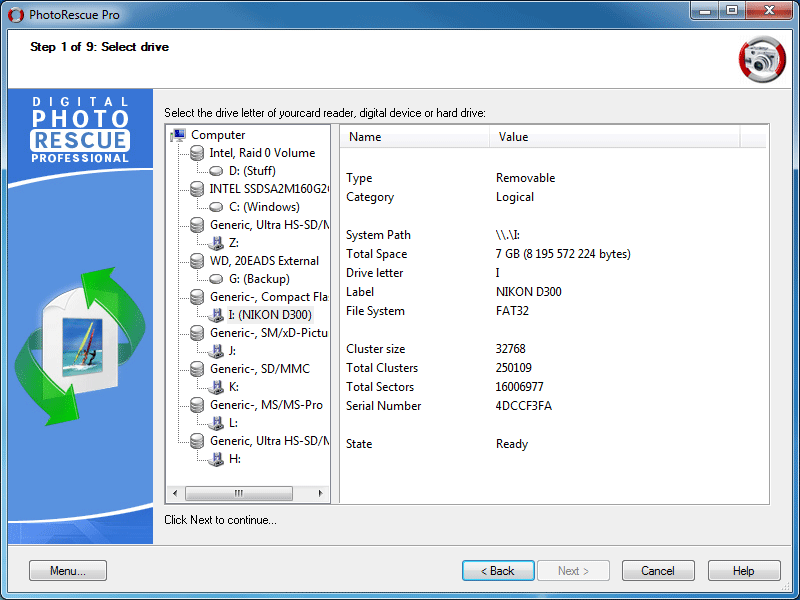This screenshot has width=800, height=600.
Task: Click the Computer root icon in tree
Action: click(x=178, y=135)
